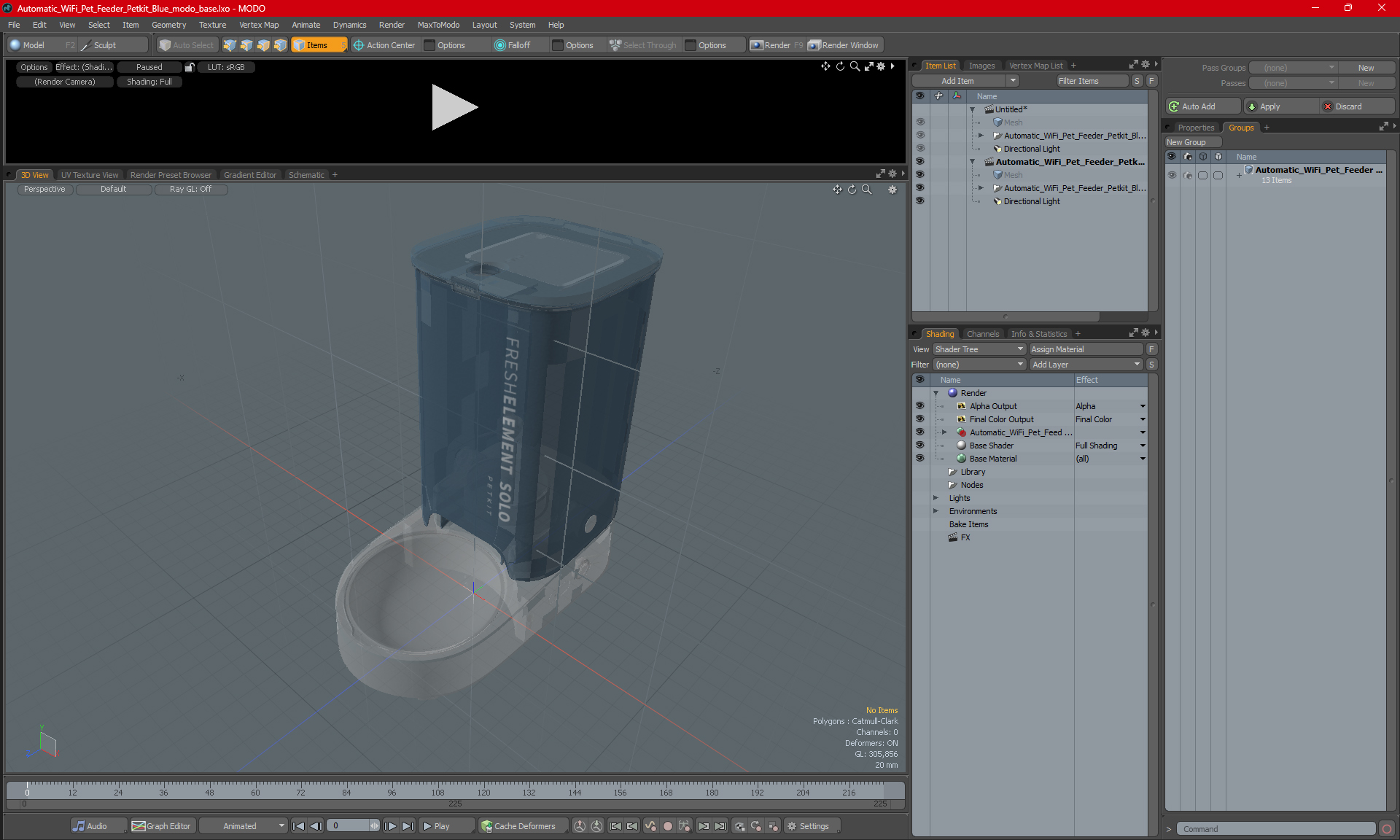Click 3D viewport zoom magnifier
1400x840 pixels.
point(867,190)
